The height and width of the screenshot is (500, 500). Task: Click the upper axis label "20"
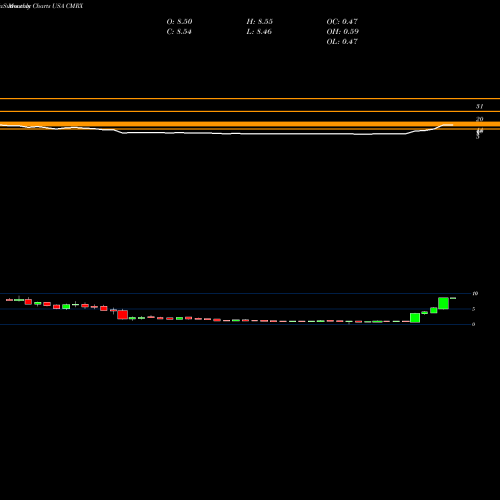pos(479,119)
